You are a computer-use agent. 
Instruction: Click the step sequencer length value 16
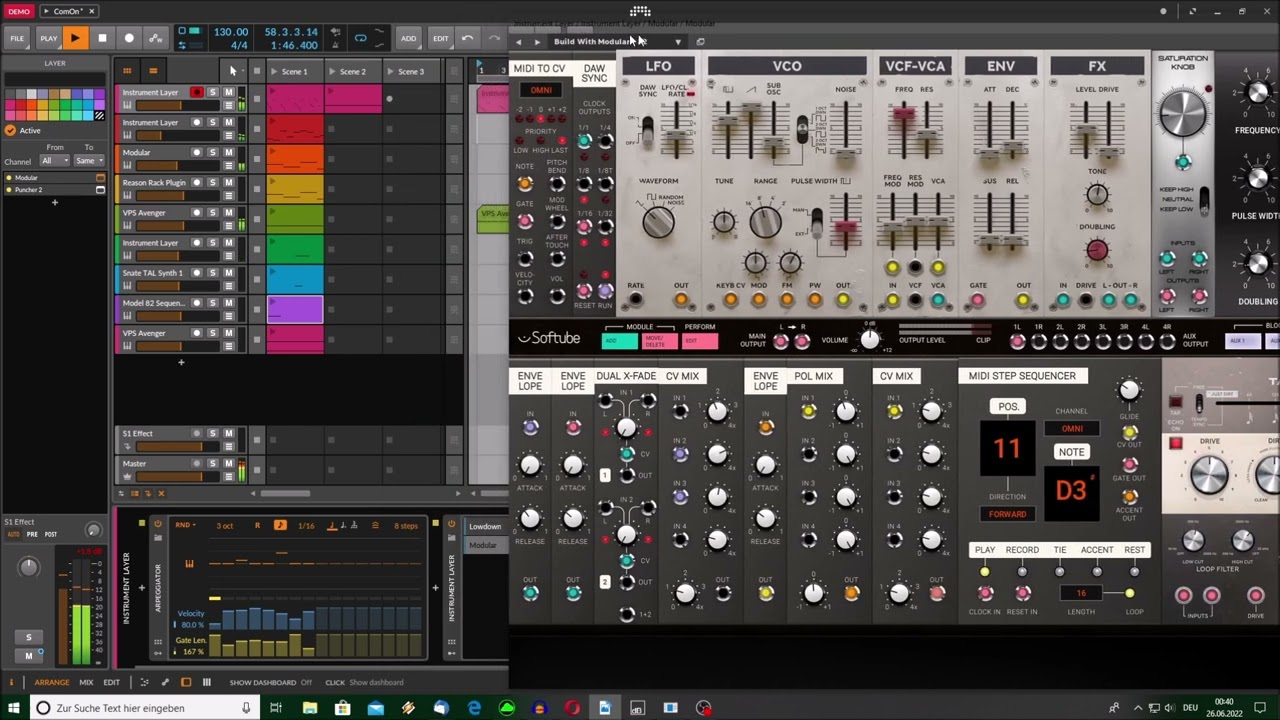[1081, 593]
